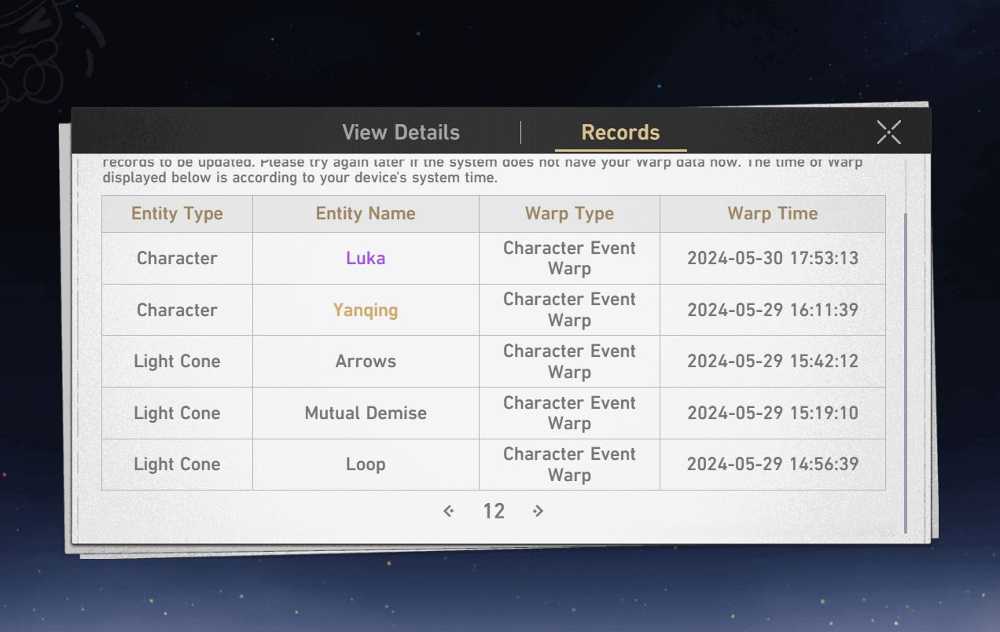Viewport: 1000px width, 632px height.
Task: Click Character Event Warp in Arrows row
Action: (x=570, y=361)
